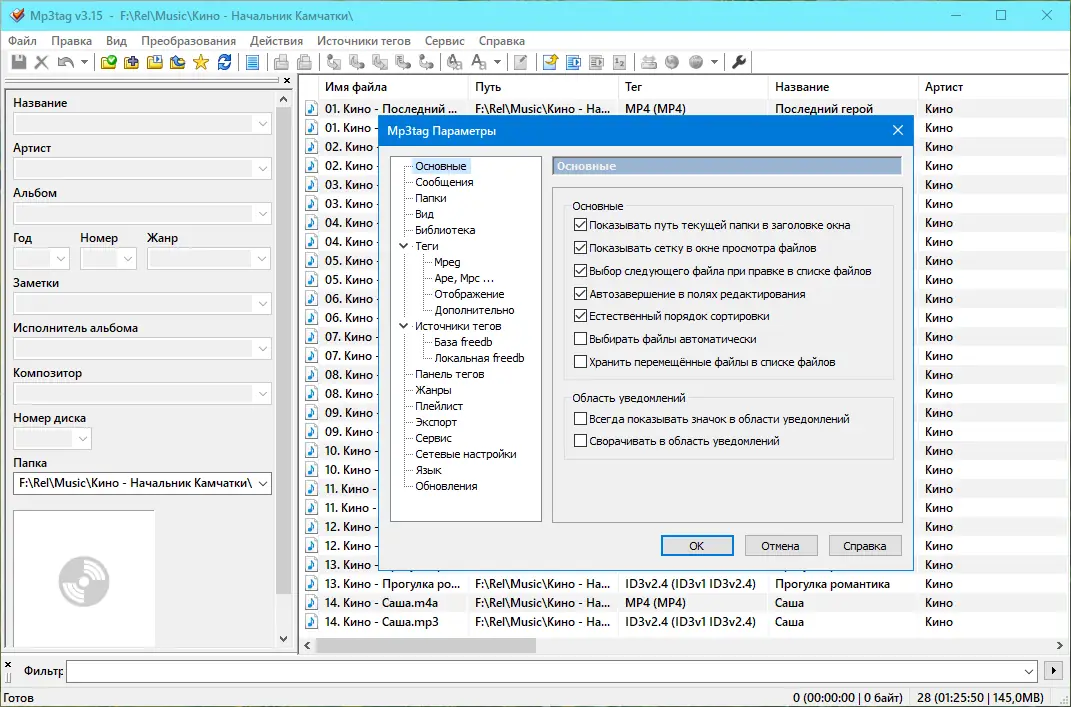
Task: Open the Папка path dropdown
Action: click(x=262, y=484)
